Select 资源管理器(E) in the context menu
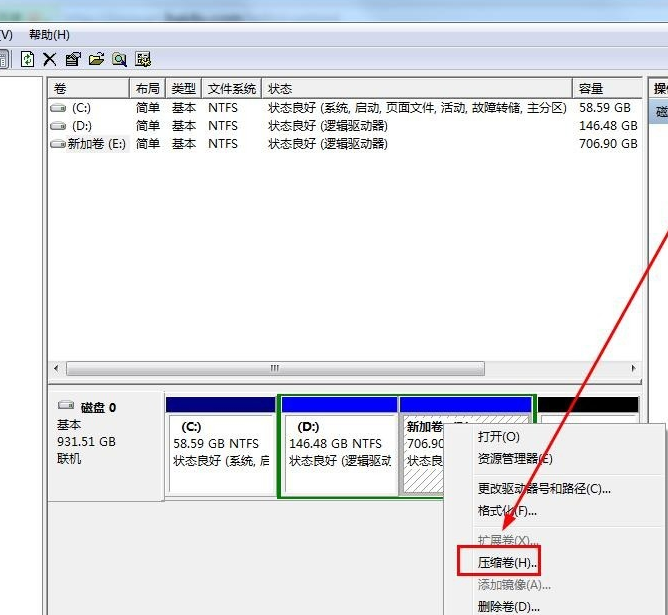Viewport: 668px width, 615px height. pyautogui.click(x=514, y=459)
